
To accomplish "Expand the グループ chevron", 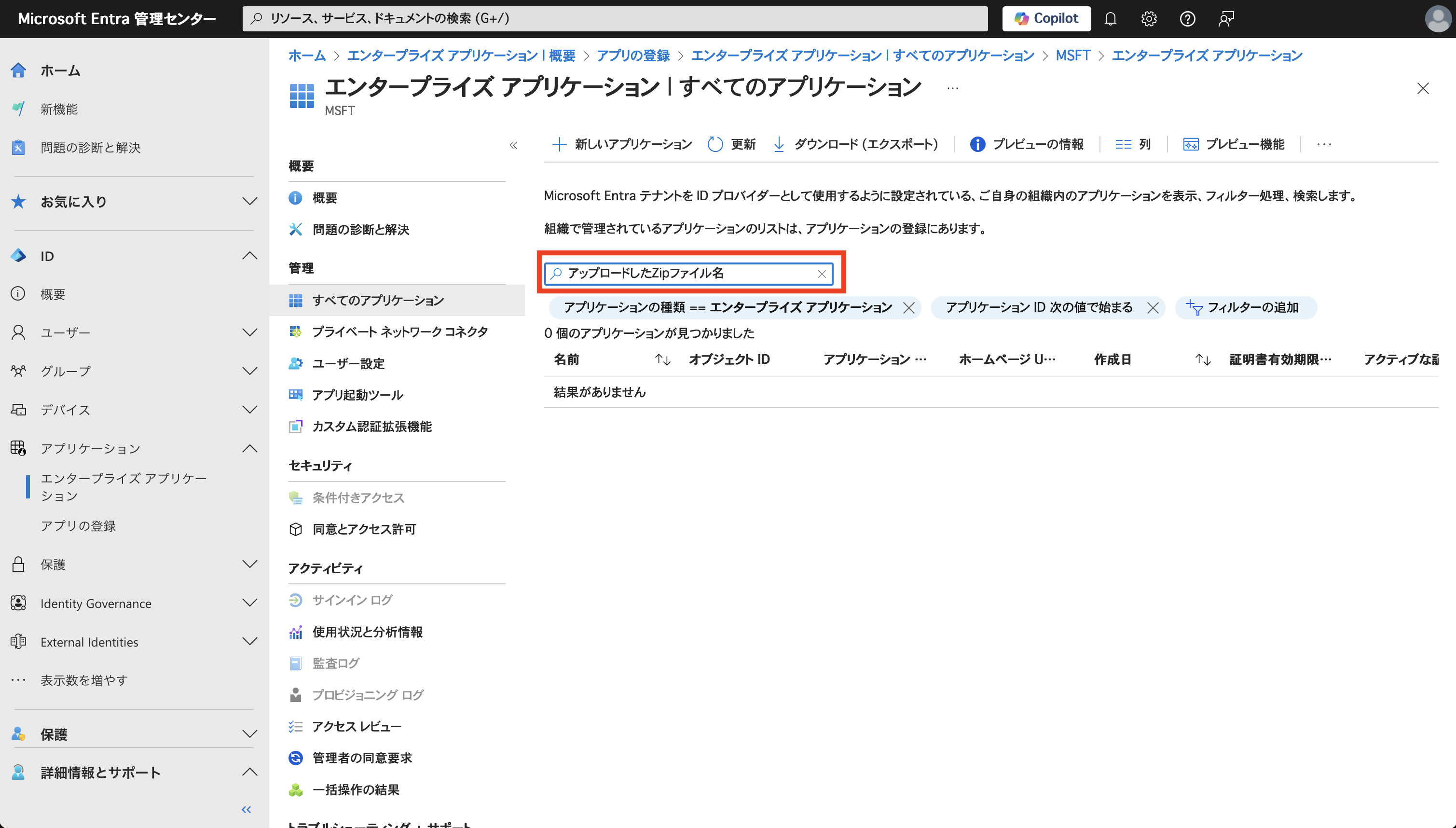I will click(x=249, y=371).
